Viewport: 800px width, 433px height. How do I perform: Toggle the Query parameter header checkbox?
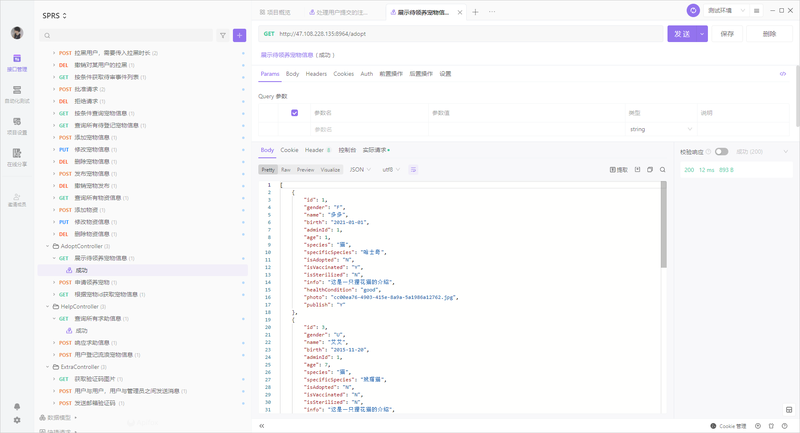tap(294, 113)
